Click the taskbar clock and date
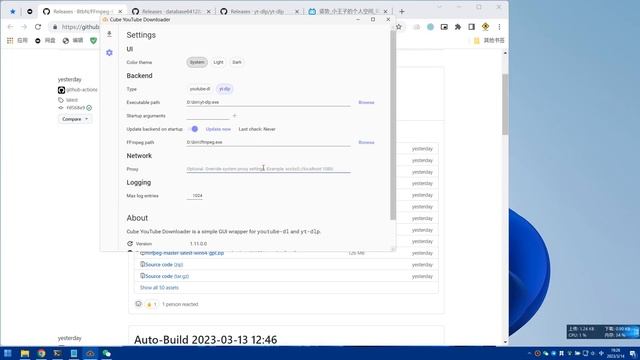The height and width of the screenshot is (360, 640). tap(616, 353)
